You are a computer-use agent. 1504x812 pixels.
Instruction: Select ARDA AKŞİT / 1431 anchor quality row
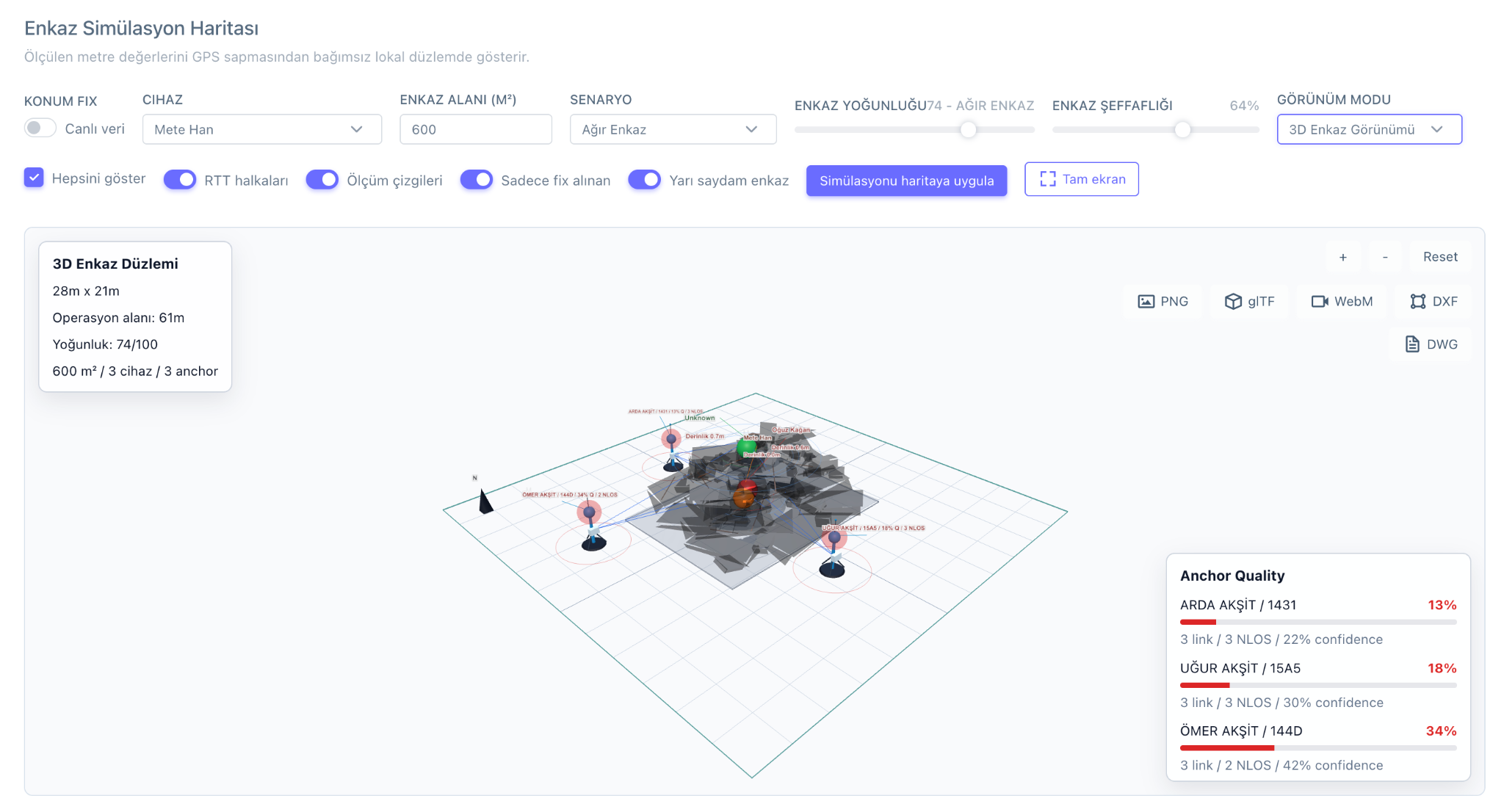pos(1318,621)
